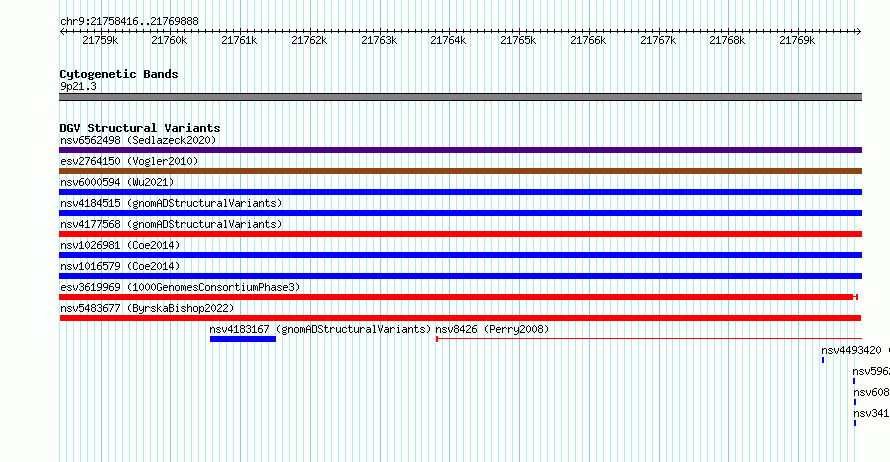Select the 21767k ruler position

point(658,40)
